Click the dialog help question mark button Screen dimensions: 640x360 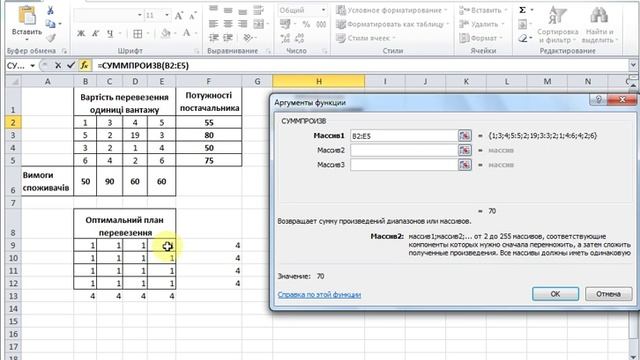(598, 100)
